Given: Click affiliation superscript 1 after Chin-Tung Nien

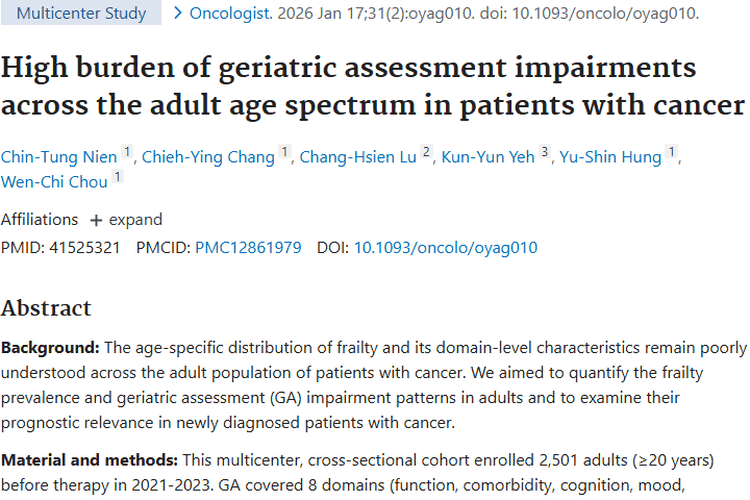Looking at the screenshot, I should coord(127,152).
